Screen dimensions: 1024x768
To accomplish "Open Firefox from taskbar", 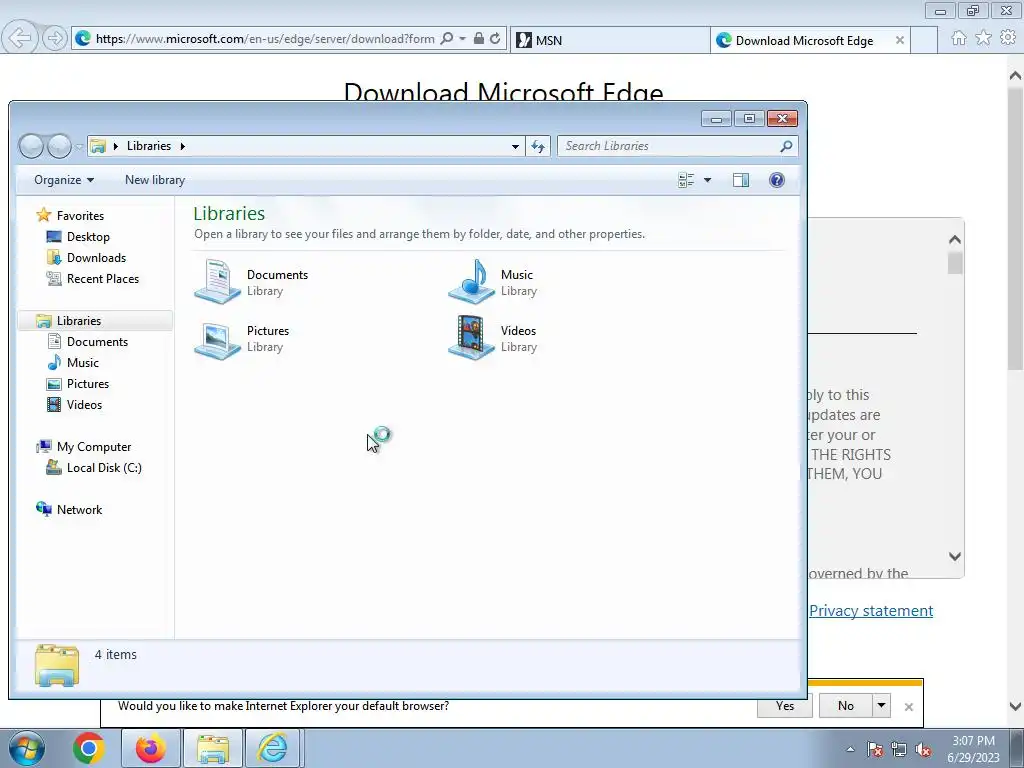I will click(x=150, y=748).
